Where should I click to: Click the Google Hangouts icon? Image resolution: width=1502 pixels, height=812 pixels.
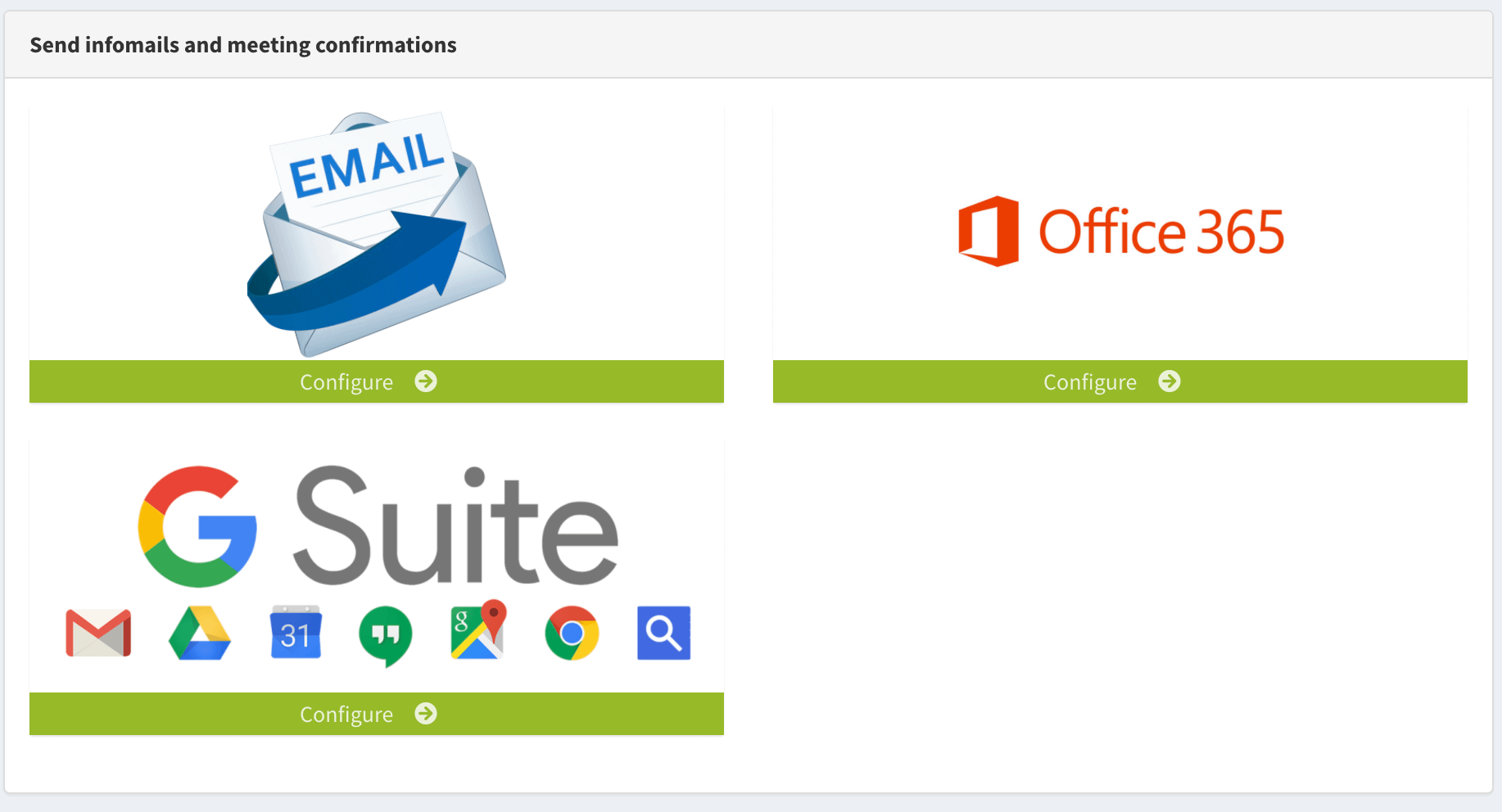click(x=386, y=634)
